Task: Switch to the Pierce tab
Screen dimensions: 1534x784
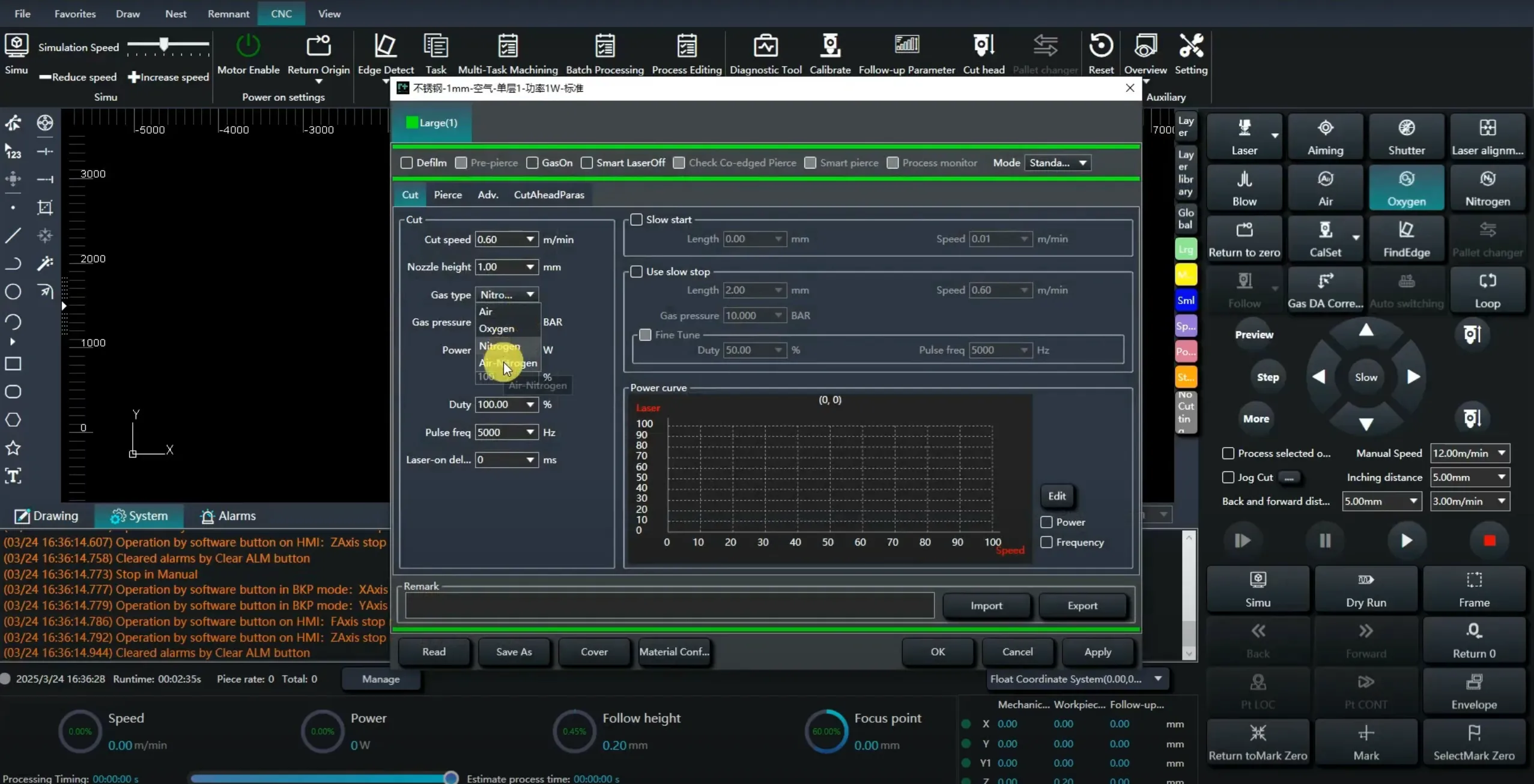Action: coord(447,194)
